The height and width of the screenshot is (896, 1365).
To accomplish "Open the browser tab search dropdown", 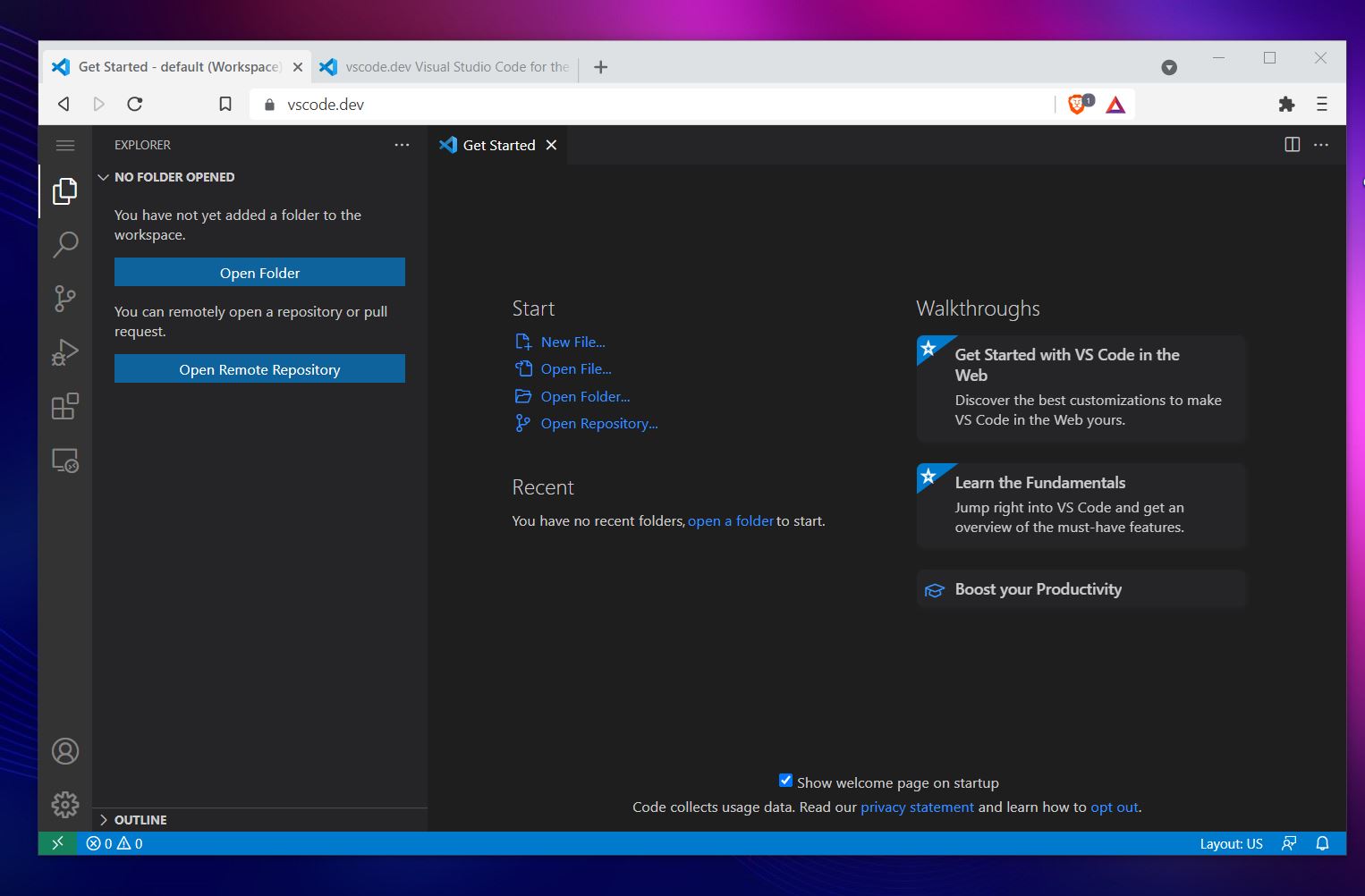I will [1169, 68].
